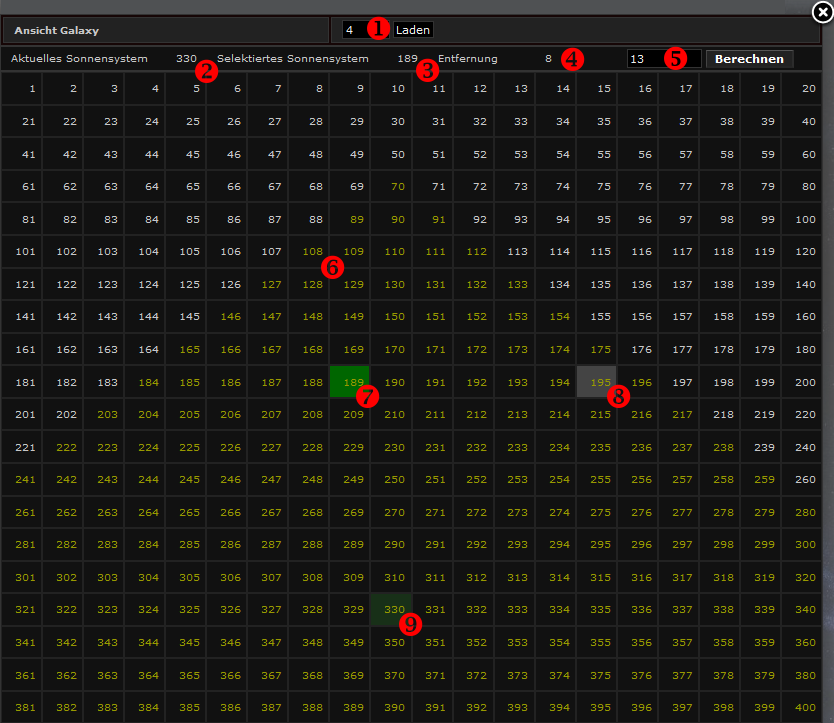Select solar system cell 381
This screenshot has height=723, width=834.
tap(22, 707)
